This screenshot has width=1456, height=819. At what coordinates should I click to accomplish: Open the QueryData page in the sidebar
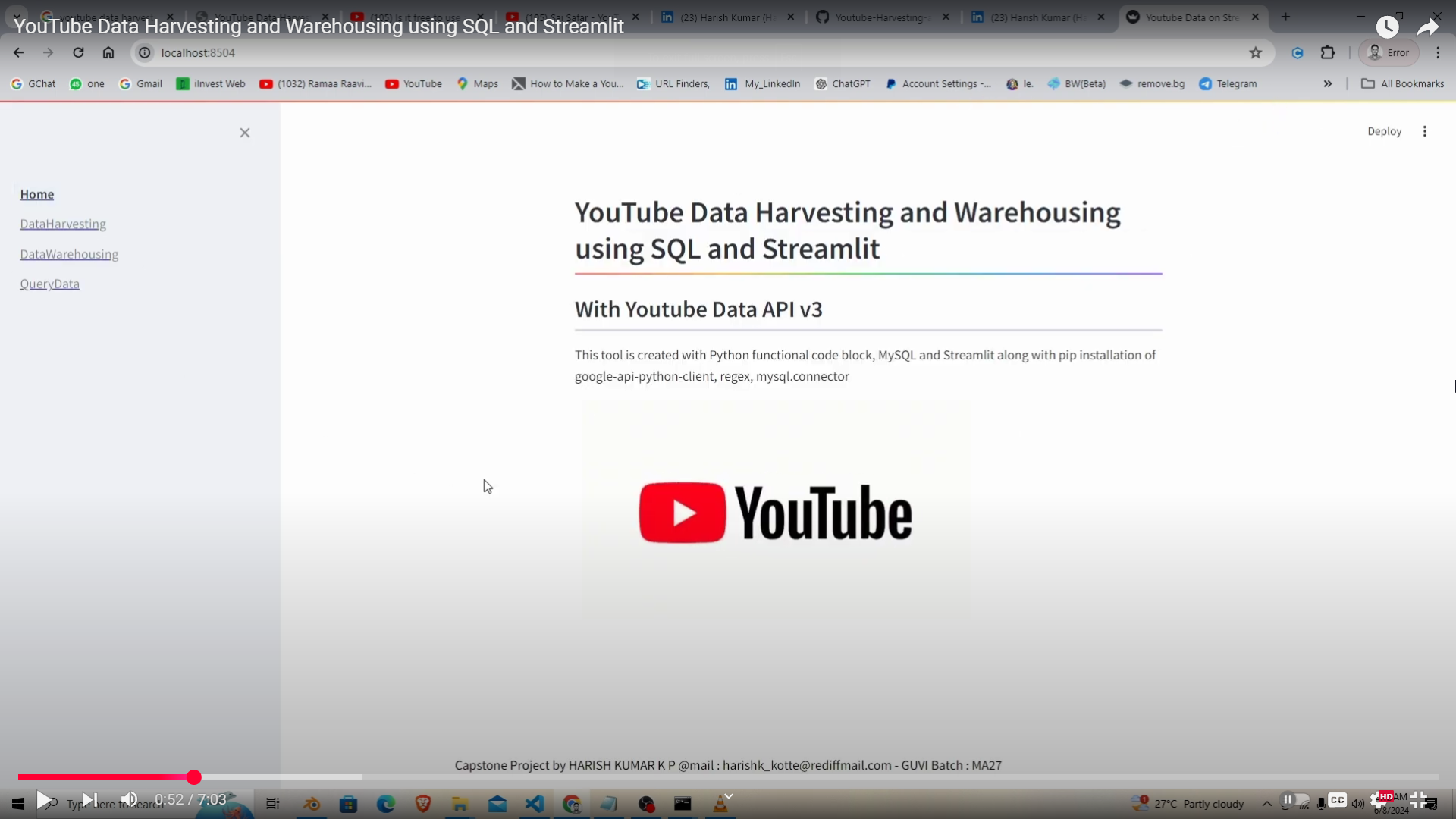[49, 284]
